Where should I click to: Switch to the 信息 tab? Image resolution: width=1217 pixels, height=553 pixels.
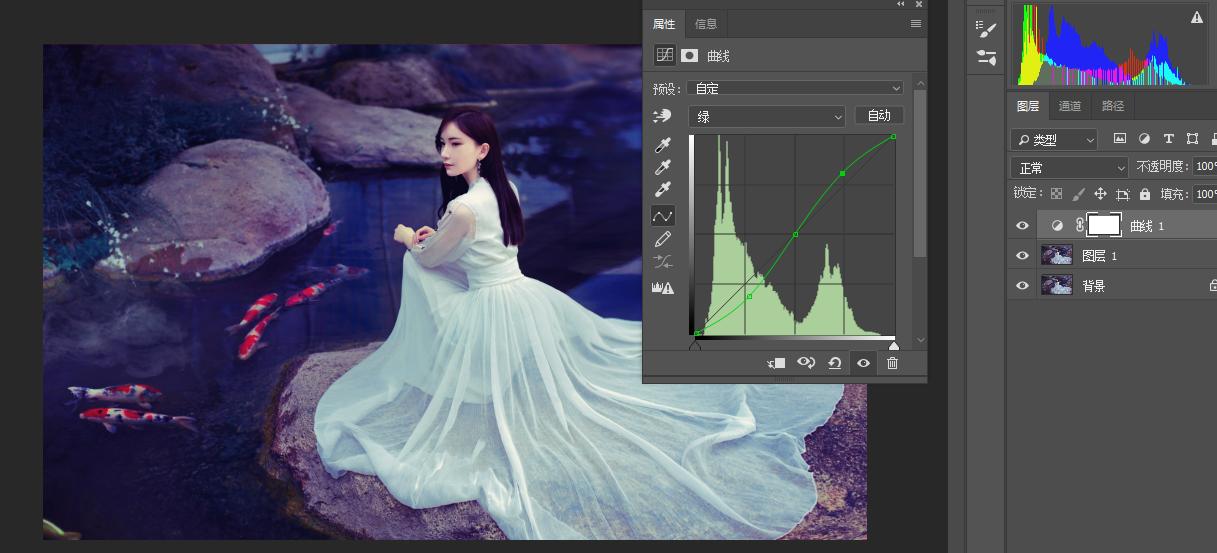click(x=706, y=24)
